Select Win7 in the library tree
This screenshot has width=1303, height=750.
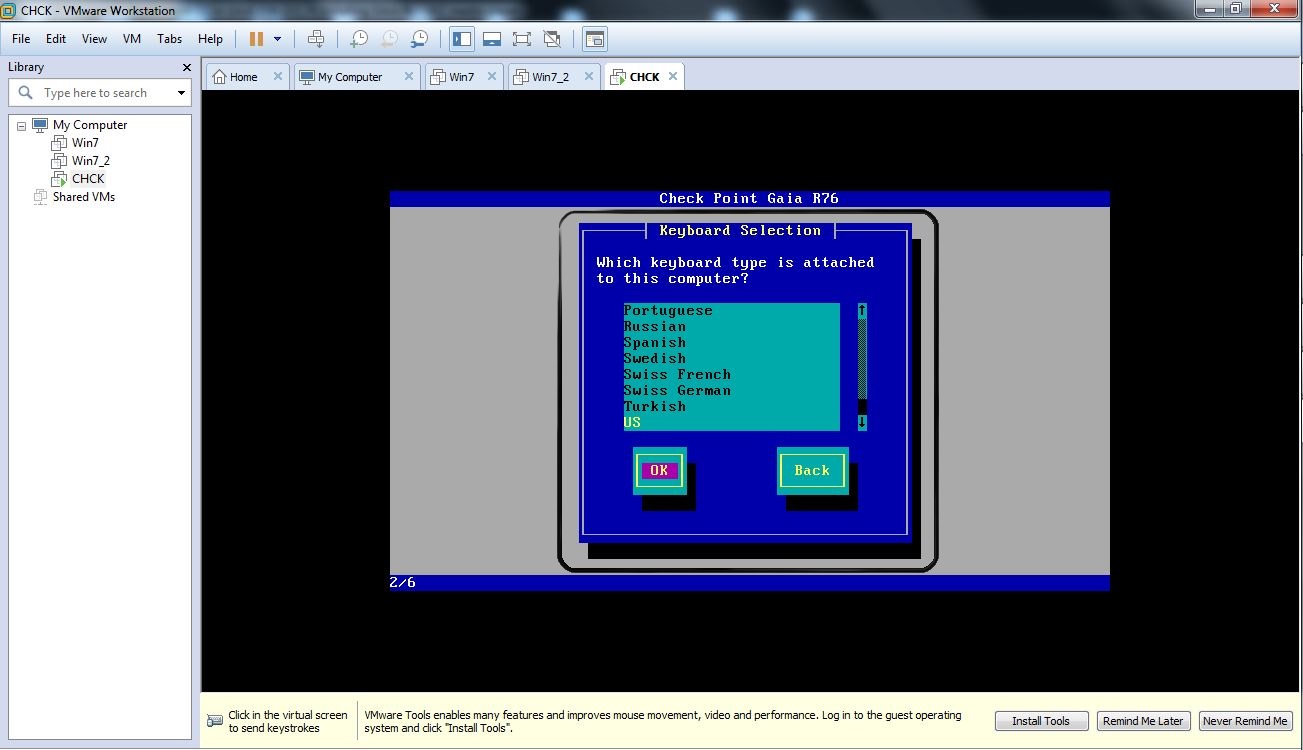(85, 143)
